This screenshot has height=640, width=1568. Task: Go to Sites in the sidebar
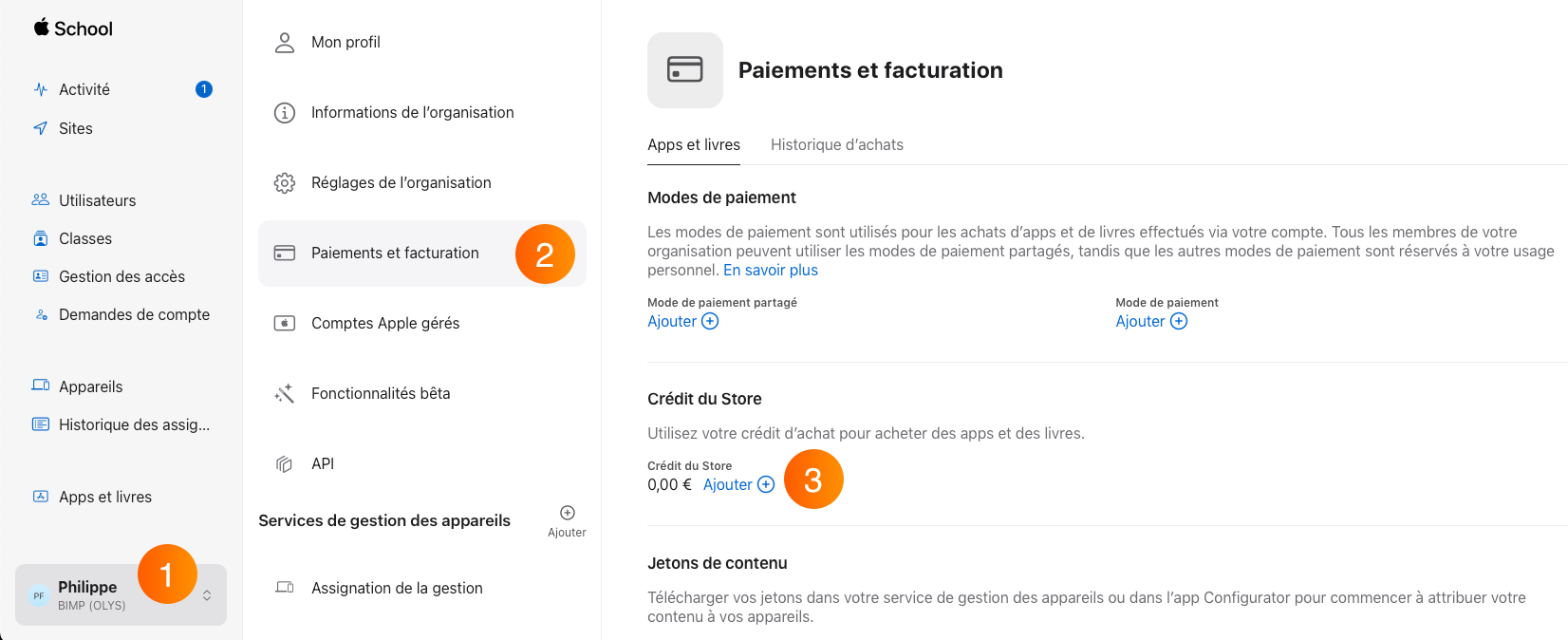121,128
